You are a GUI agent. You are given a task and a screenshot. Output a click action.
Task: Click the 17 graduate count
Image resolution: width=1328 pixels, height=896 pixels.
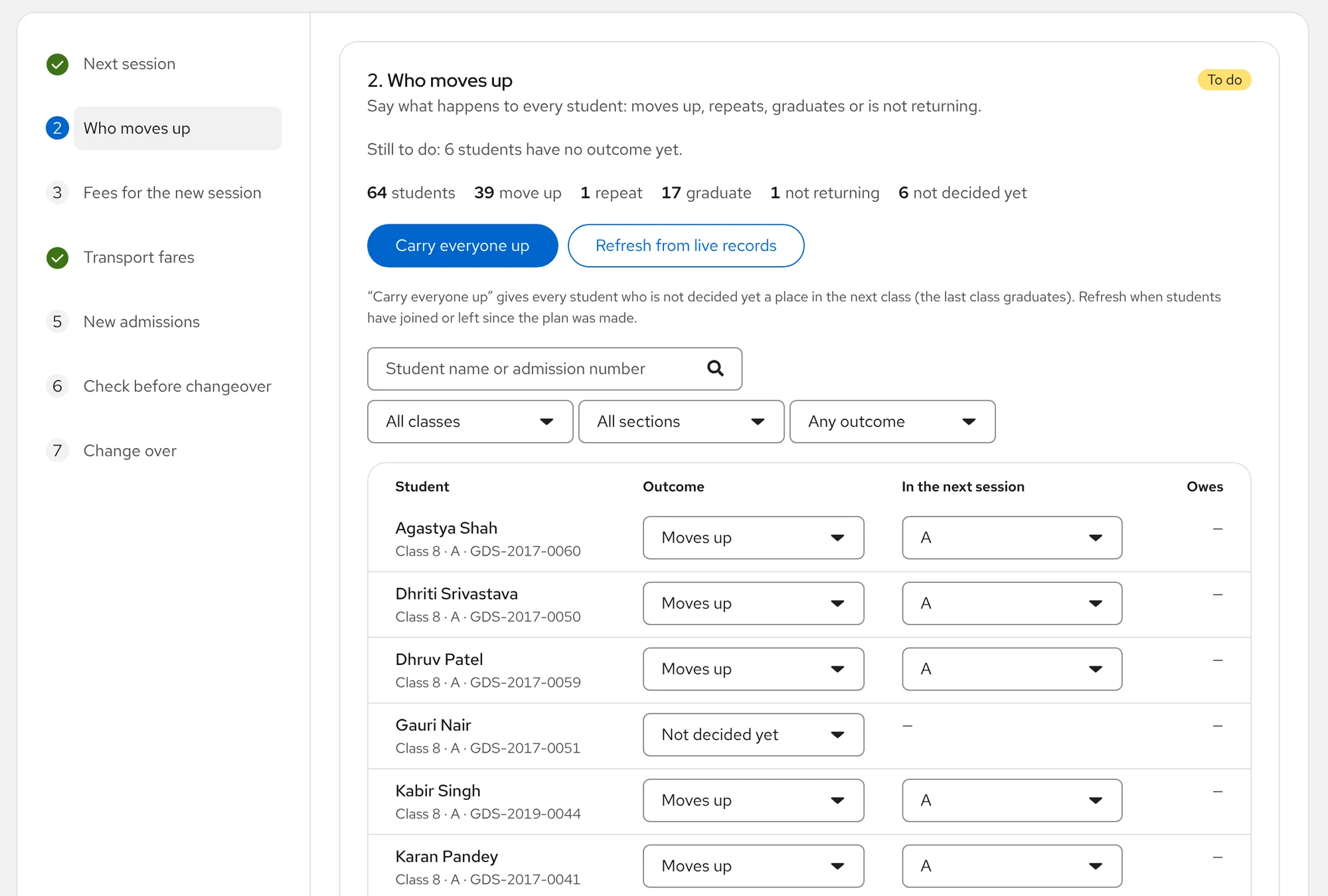point(706,192)
